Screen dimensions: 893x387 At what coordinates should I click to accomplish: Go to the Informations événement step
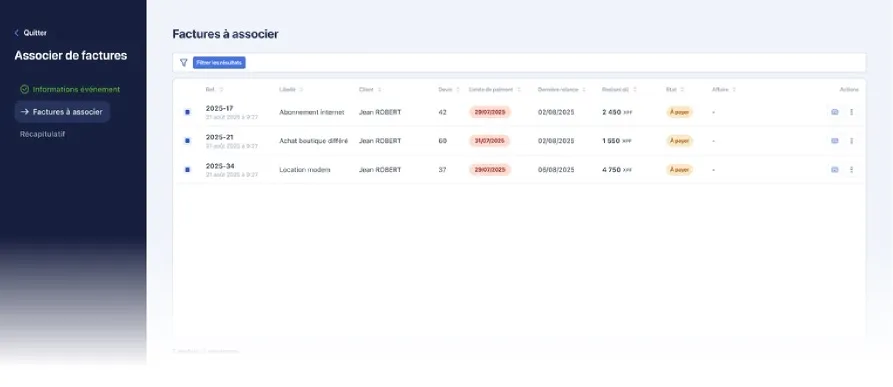click(70, 89)
